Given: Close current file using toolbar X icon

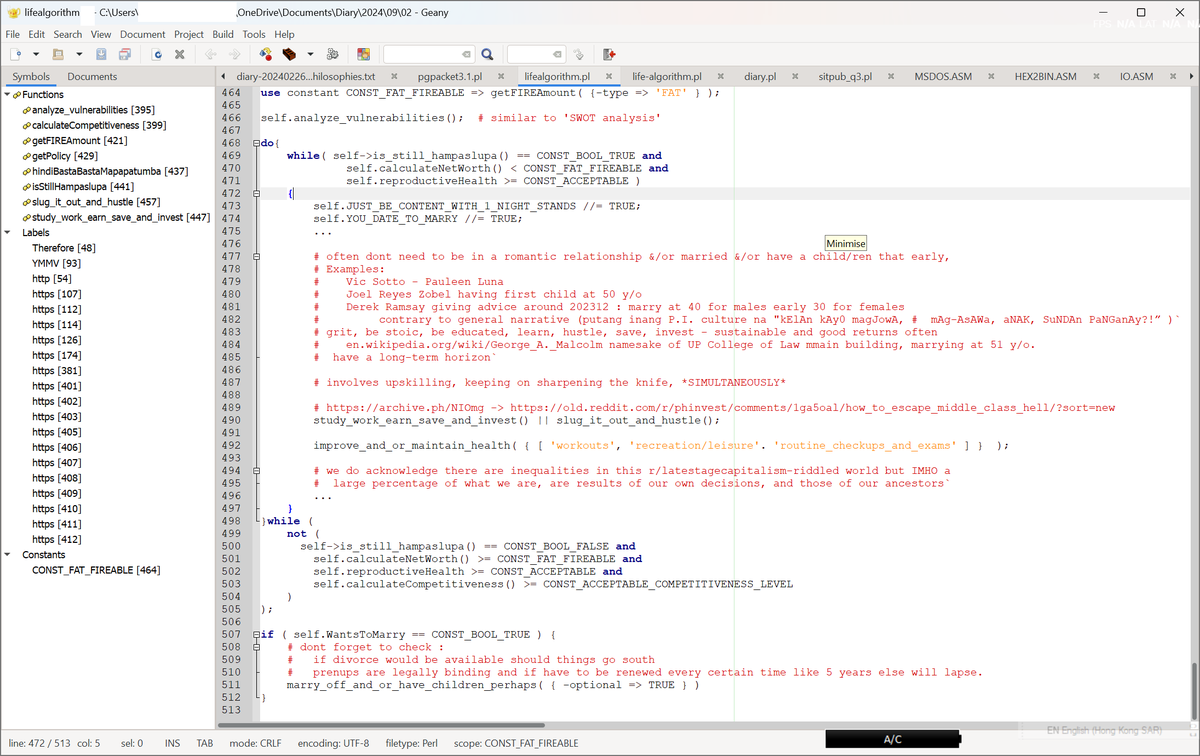Looking at the screenshot, I should pos(180,54).
